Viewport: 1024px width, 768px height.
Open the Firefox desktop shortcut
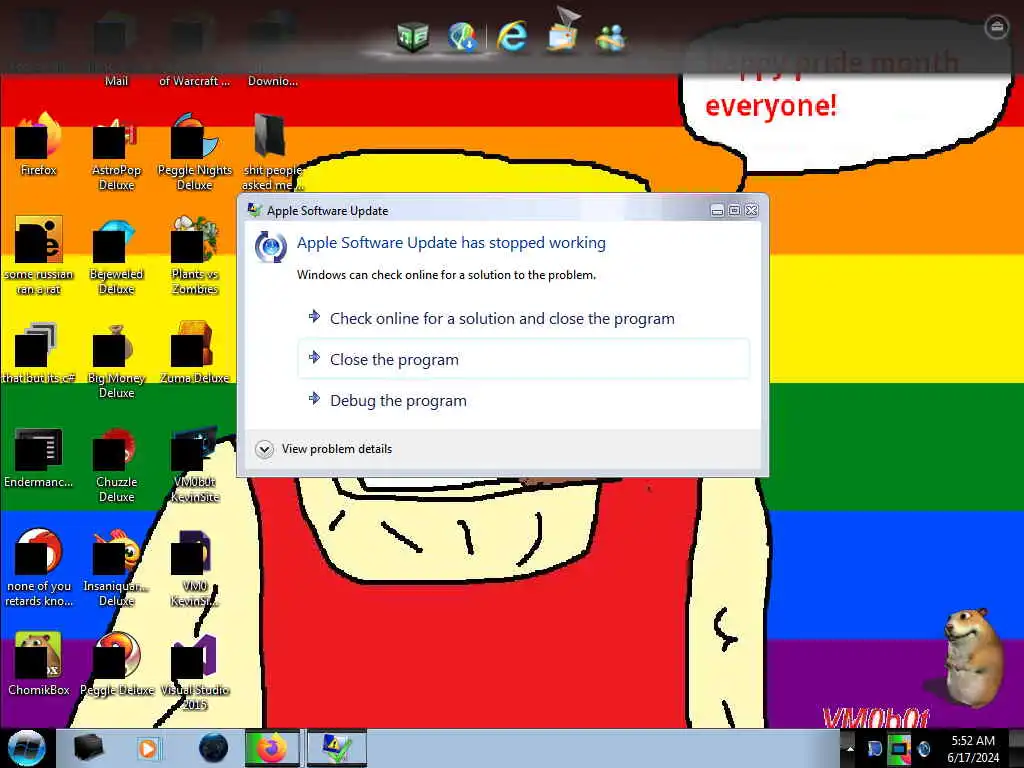click(x=39, y=144)
